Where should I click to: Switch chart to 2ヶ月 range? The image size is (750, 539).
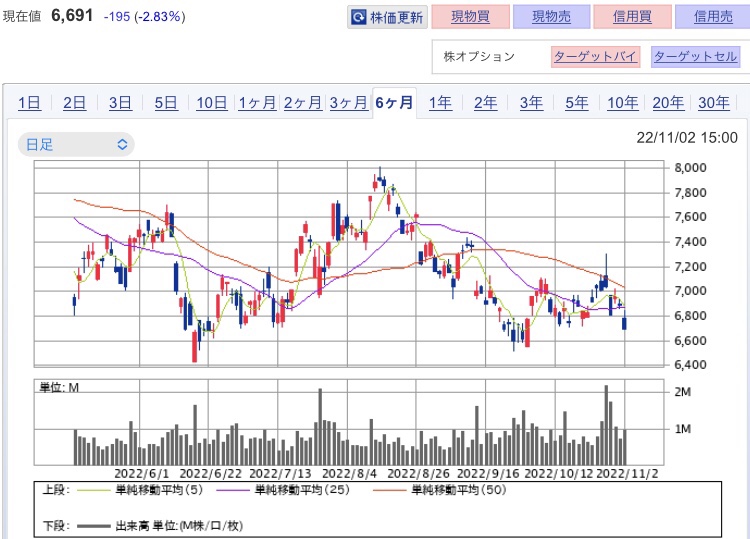click(x=303, y=103)
